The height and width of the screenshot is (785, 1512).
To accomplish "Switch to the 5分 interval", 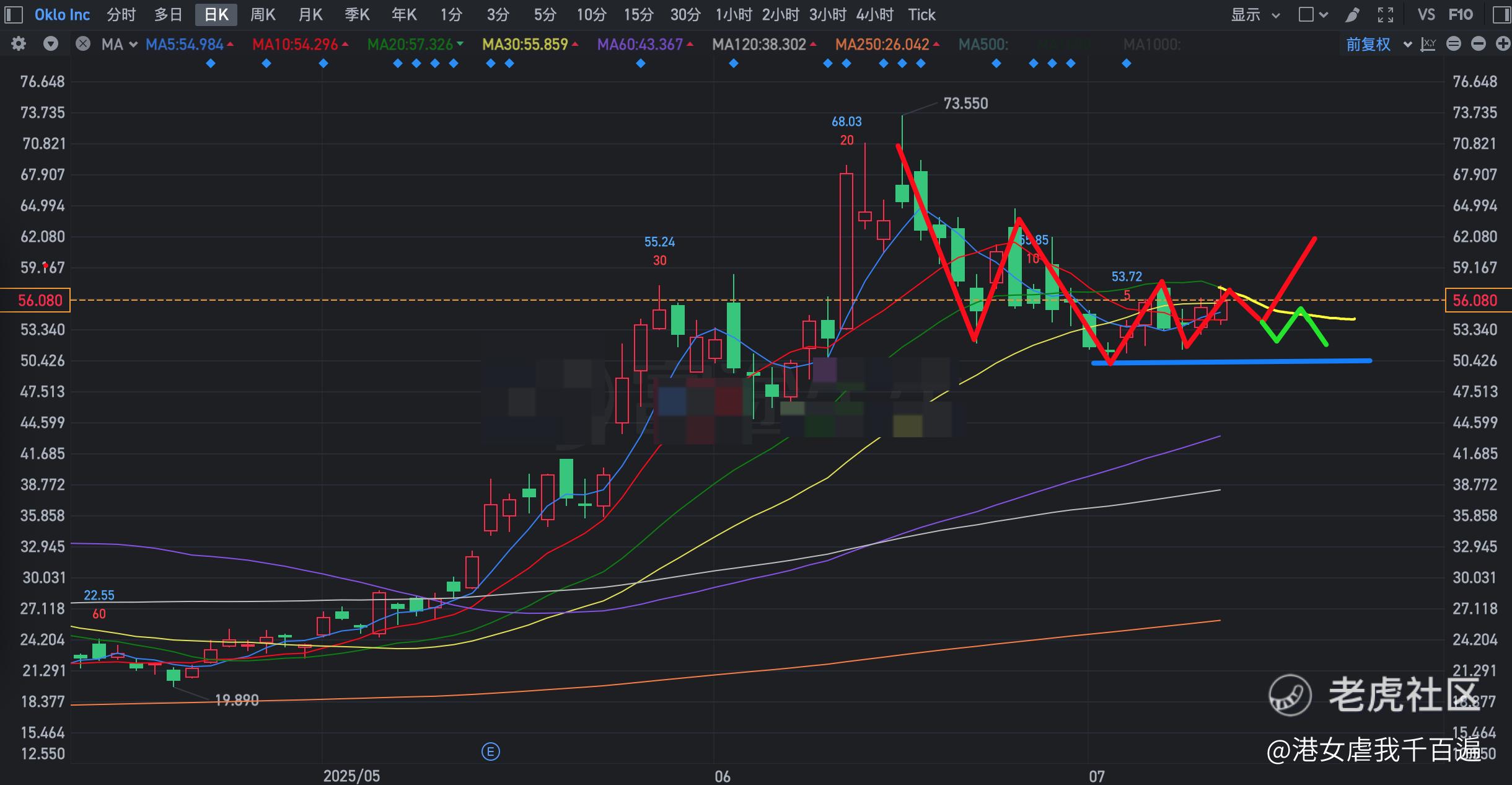I will (x=545, y=14).
